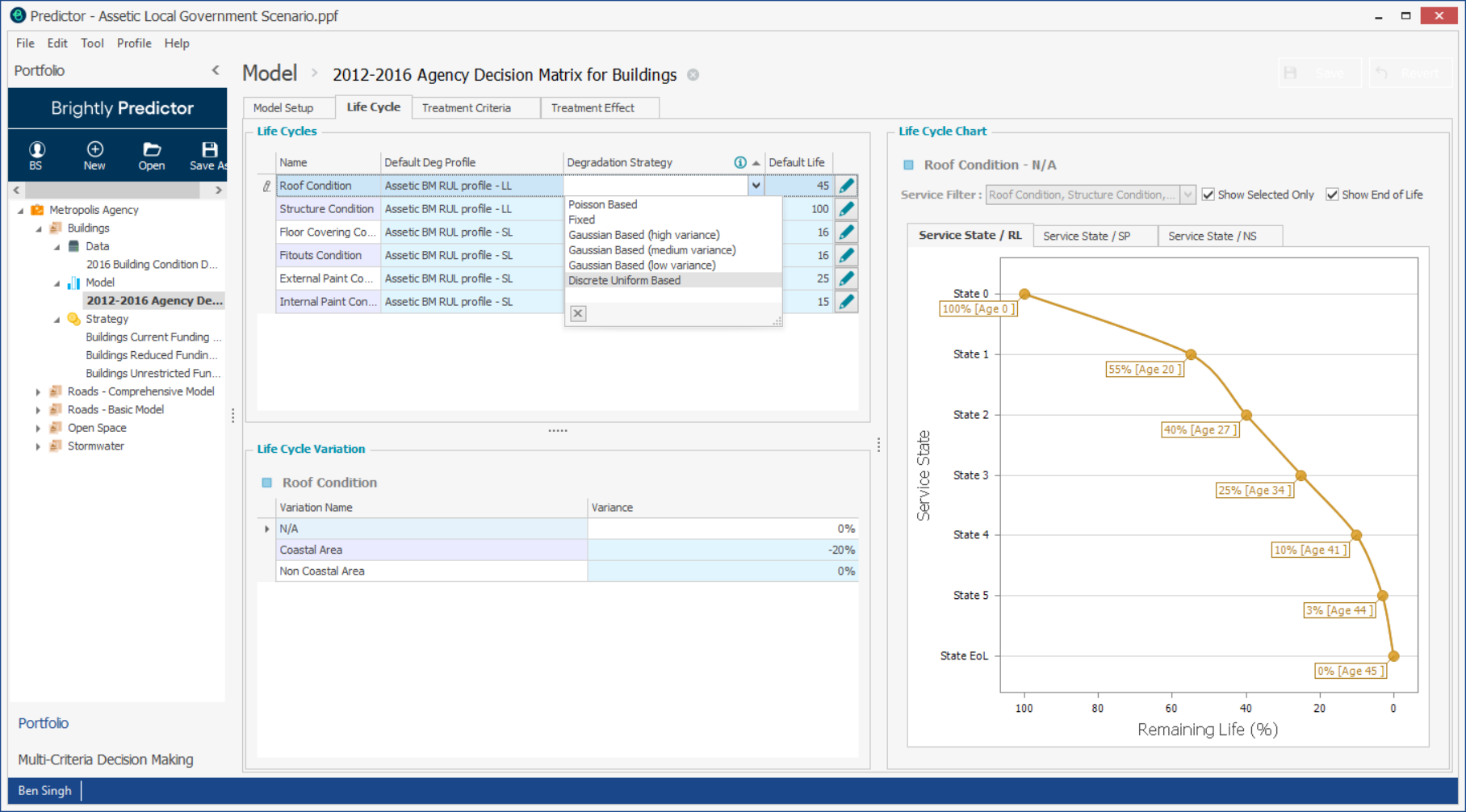Switch to the Treatment Criteria tab
This screenshot has height=812, width=1466.
[466, 108]
